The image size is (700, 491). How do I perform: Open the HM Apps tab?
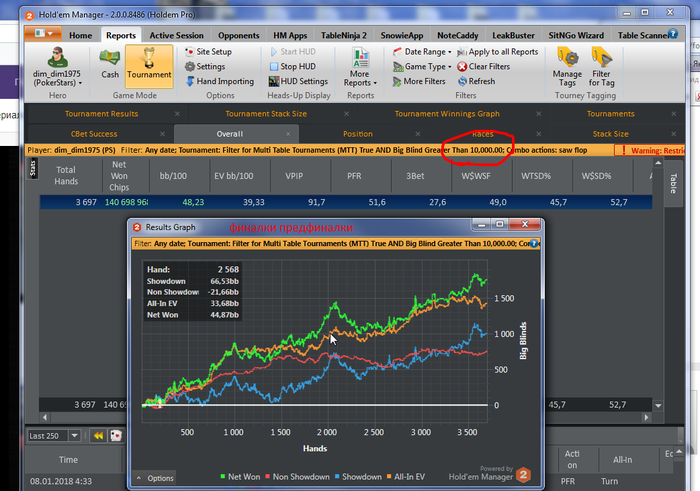(x=290, y=35)
